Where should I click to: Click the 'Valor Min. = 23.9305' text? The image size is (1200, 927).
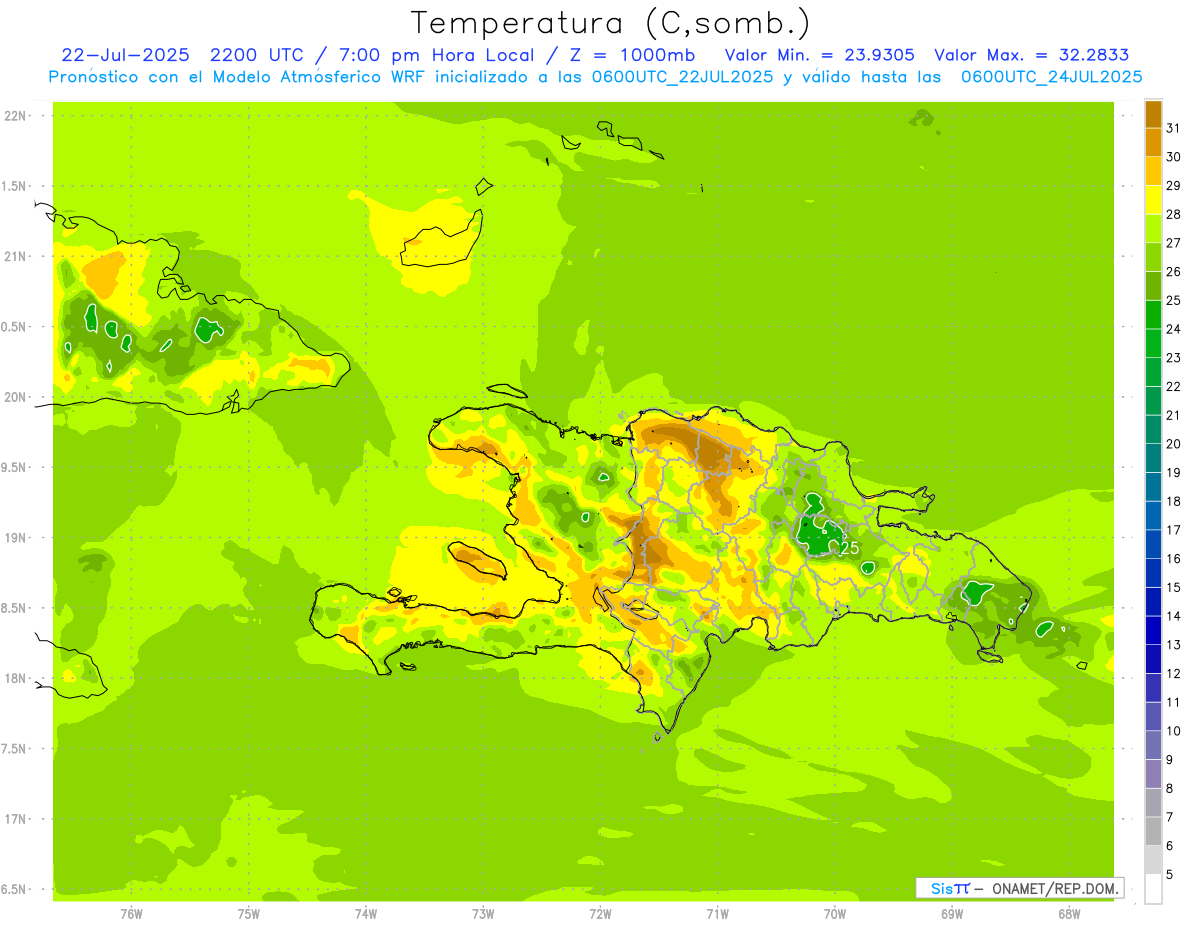click(819, 55)
